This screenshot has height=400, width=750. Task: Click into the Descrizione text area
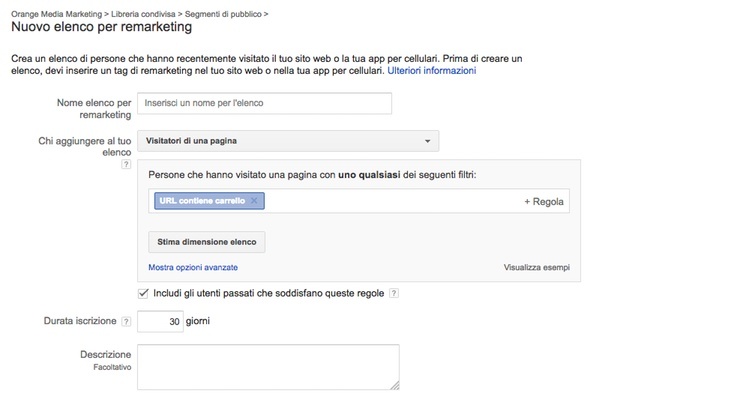(267, 367)
